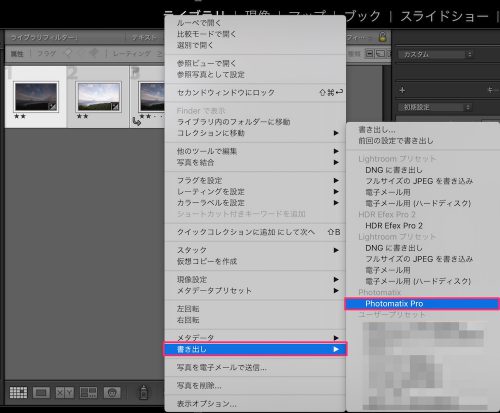This screenshot has height=413, width=500.
Task: Choose second 電子メール用 preset
Action: pos(423,270)
